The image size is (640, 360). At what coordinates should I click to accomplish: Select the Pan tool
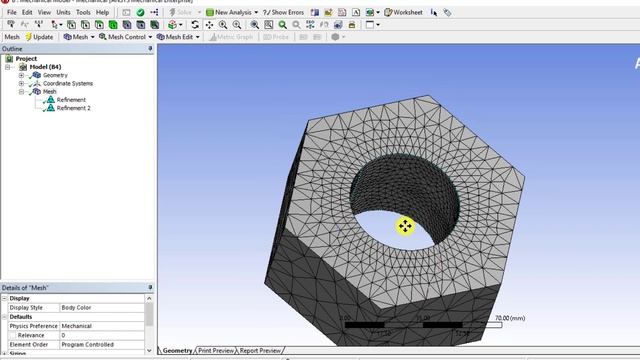pos(209,25)
